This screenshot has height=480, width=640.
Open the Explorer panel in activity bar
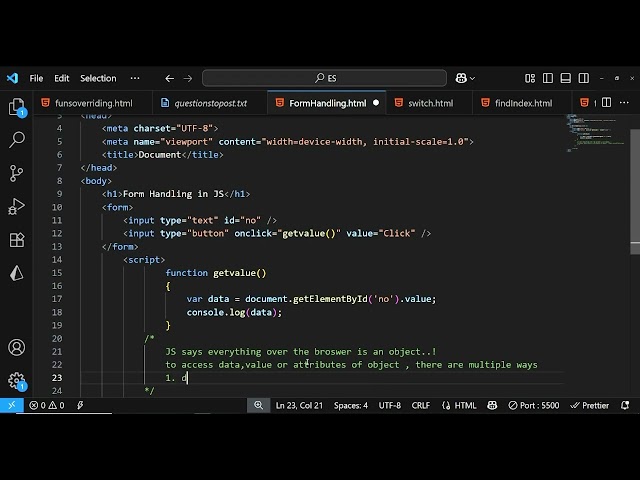(16, 107)
